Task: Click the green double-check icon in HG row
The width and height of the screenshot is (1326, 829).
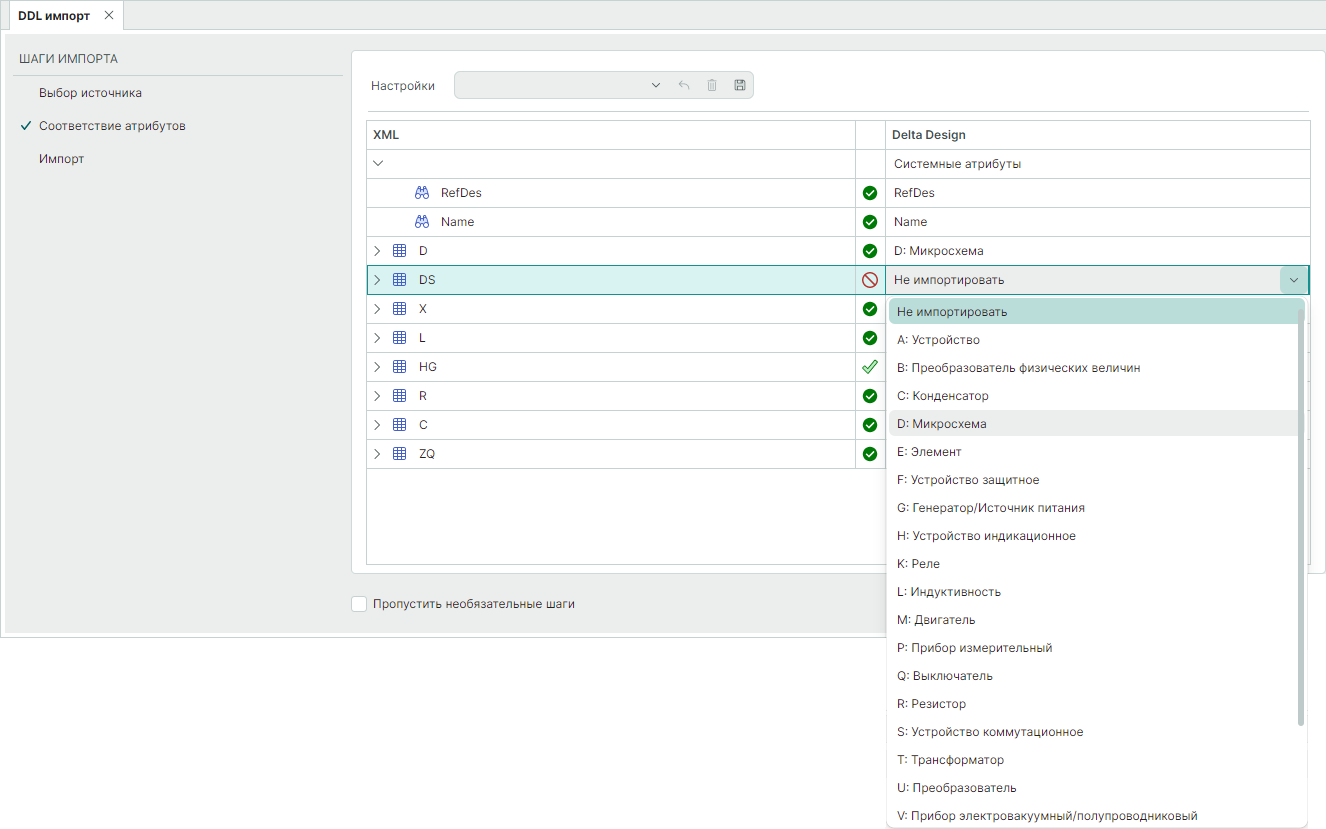Action: (x=870, y=367)
